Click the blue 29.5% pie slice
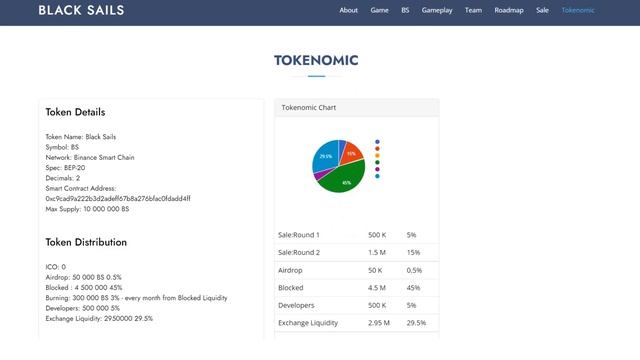This screenshot has width=640, height=360. [325, 156]
